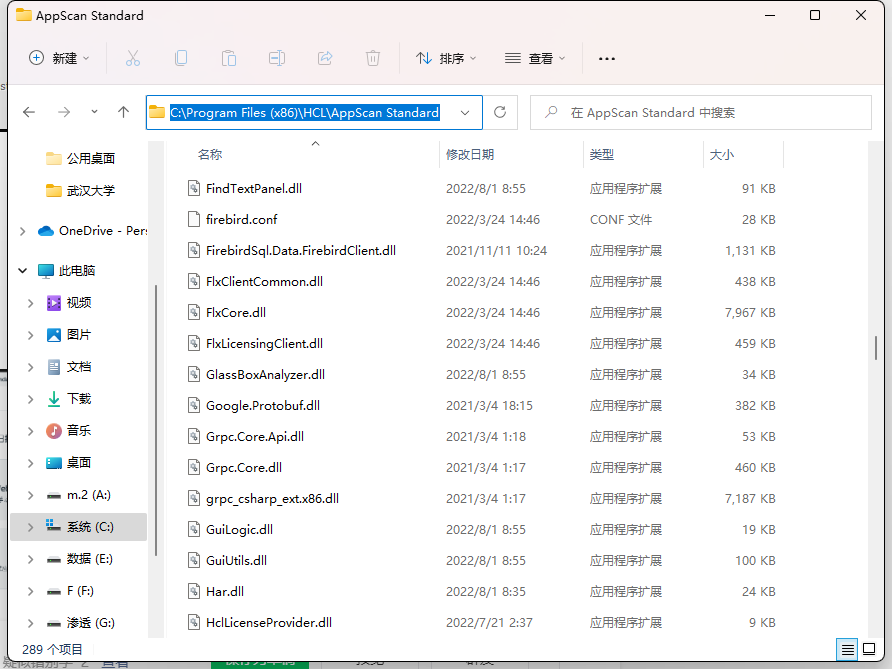Image resolution: width=892 pixels, height=669 pixels.
Task: Open the 查看 (View) dropdown
Action: 535,58
